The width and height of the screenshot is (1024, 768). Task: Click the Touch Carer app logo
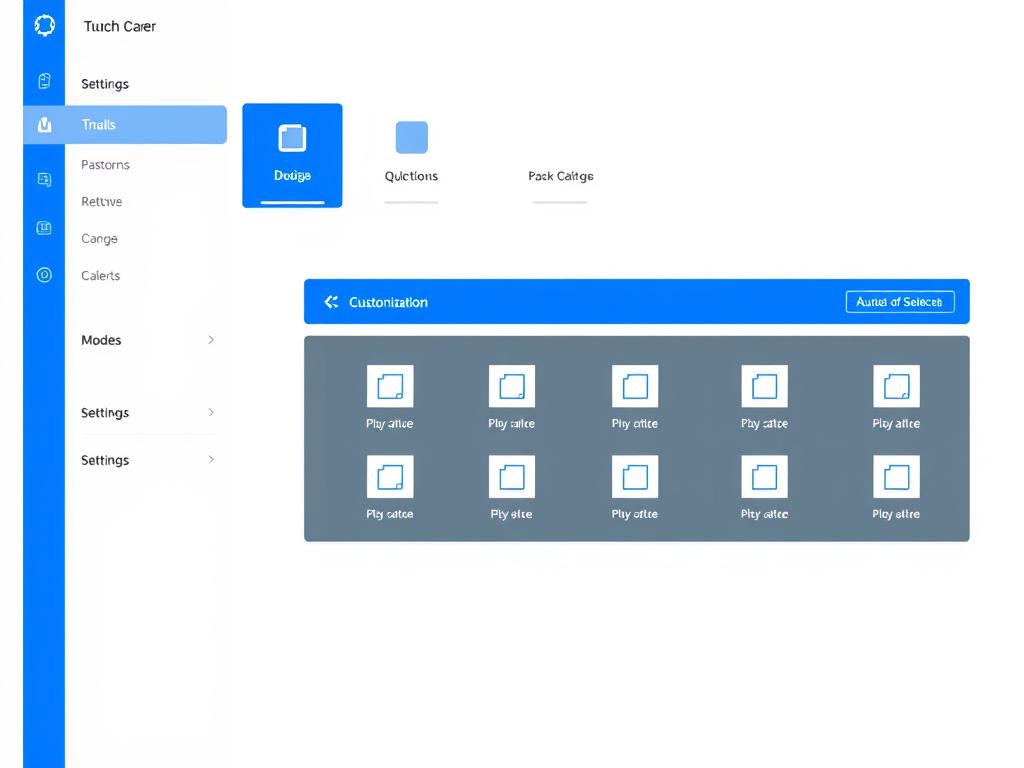[44, 25]
